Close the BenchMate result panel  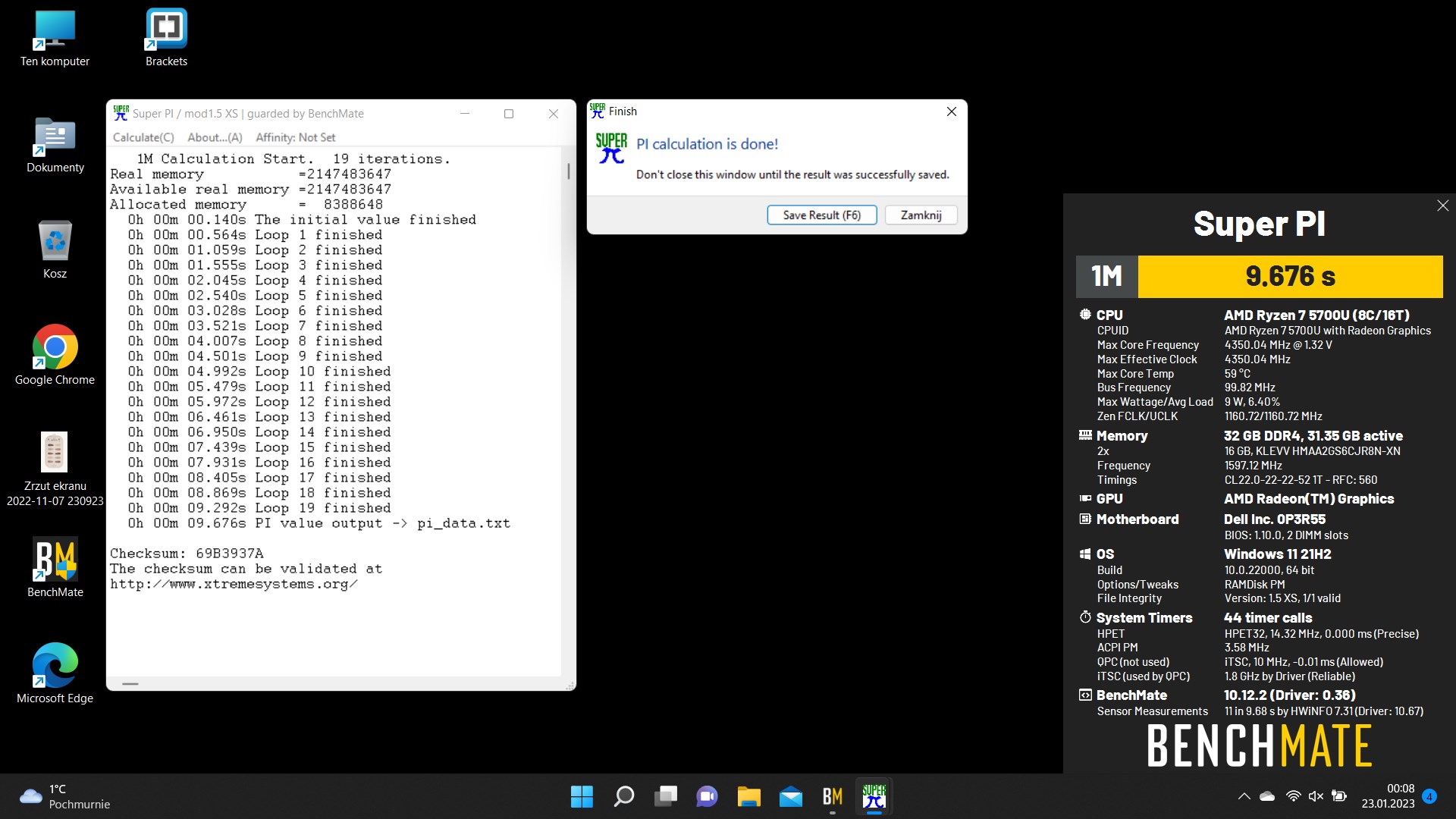1442,206
